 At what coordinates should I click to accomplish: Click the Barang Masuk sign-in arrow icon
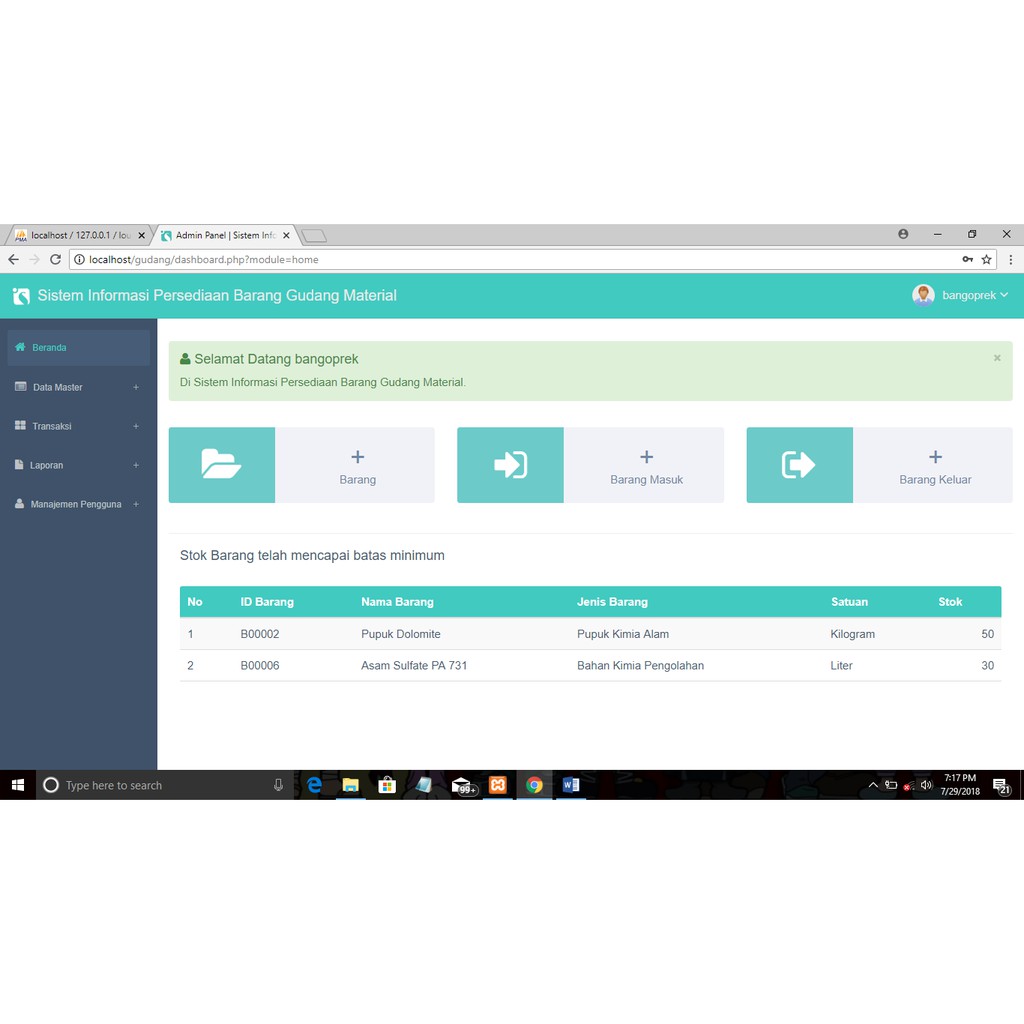pyautogui.click(x=510, y=465)
